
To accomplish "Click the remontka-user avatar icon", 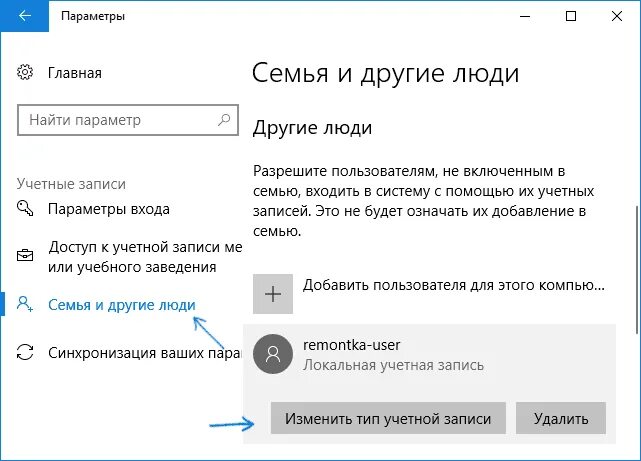I will click(x=273, y=354).
